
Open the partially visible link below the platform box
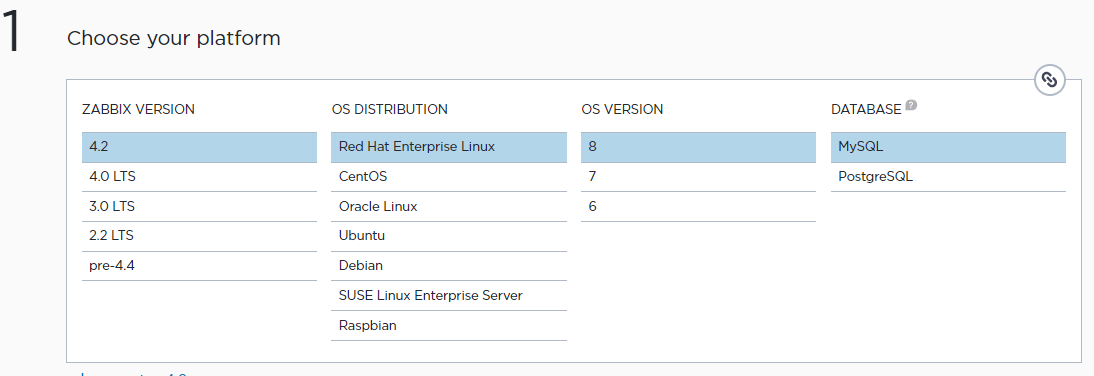[x=133, y=373]
